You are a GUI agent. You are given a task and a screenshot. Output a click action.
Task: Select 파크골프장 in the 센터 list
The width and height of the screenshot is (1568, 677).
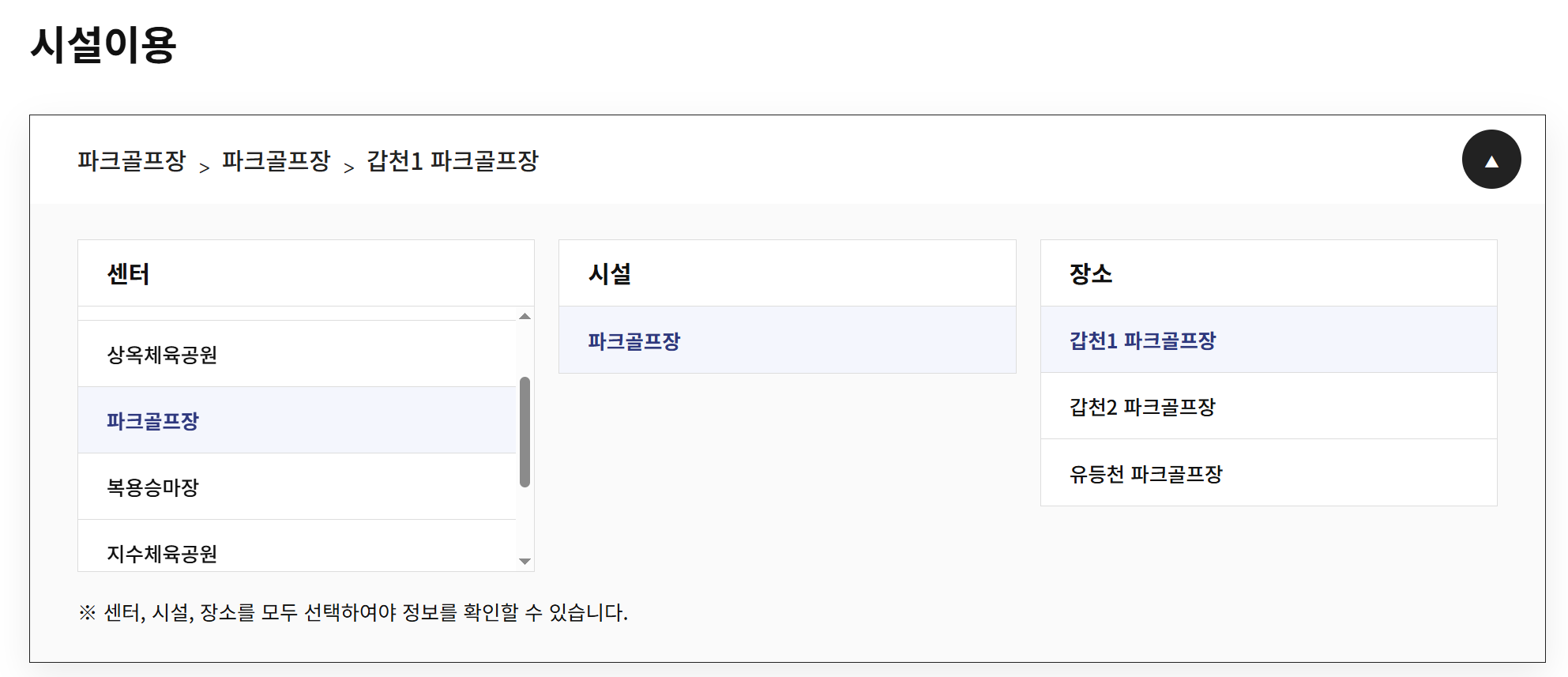(x=297, y=420)
